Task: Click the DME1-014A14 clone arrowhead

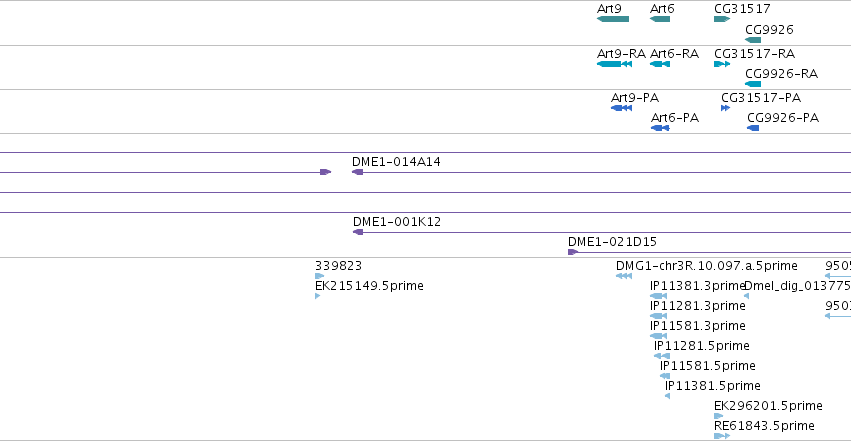Action: [358, 172]
